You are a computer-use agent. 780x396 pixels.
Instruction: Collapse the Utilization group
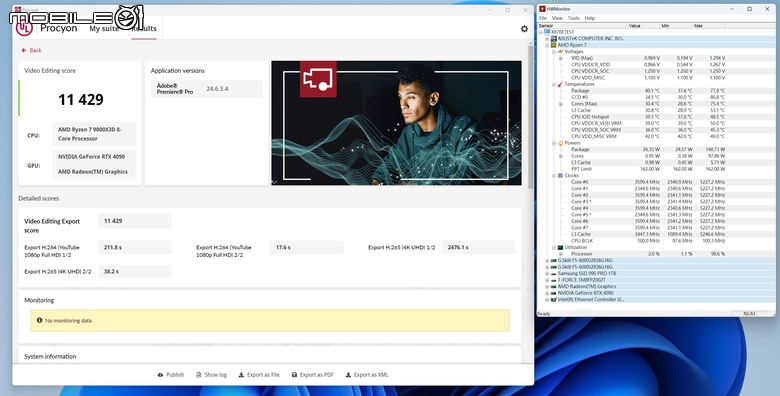tap(554, 247)
